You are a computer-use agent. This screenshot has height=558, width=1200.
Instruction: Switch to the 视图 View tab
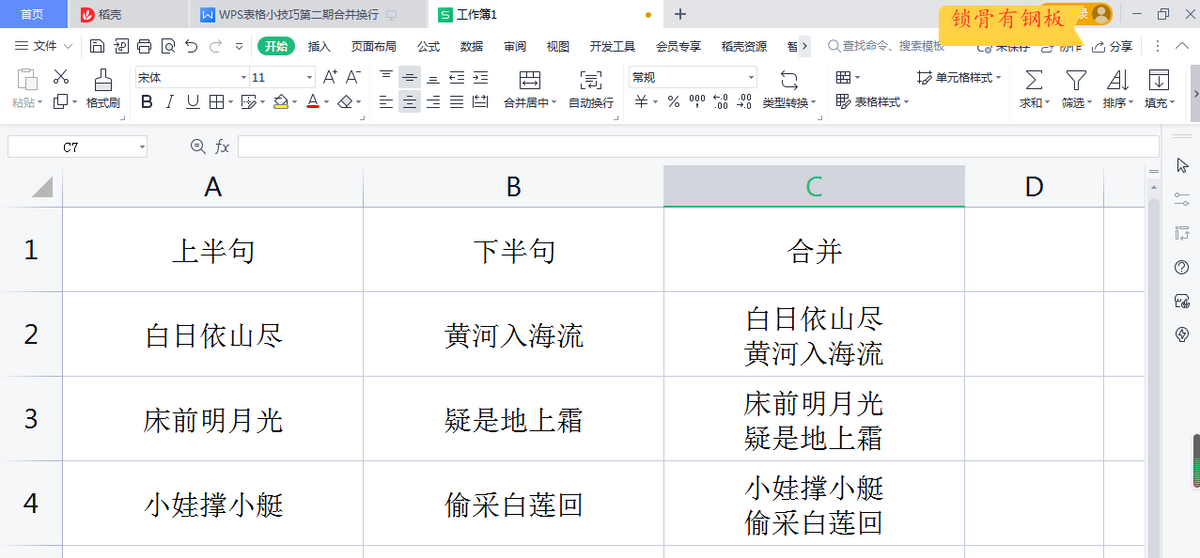(x=558, y=46)
